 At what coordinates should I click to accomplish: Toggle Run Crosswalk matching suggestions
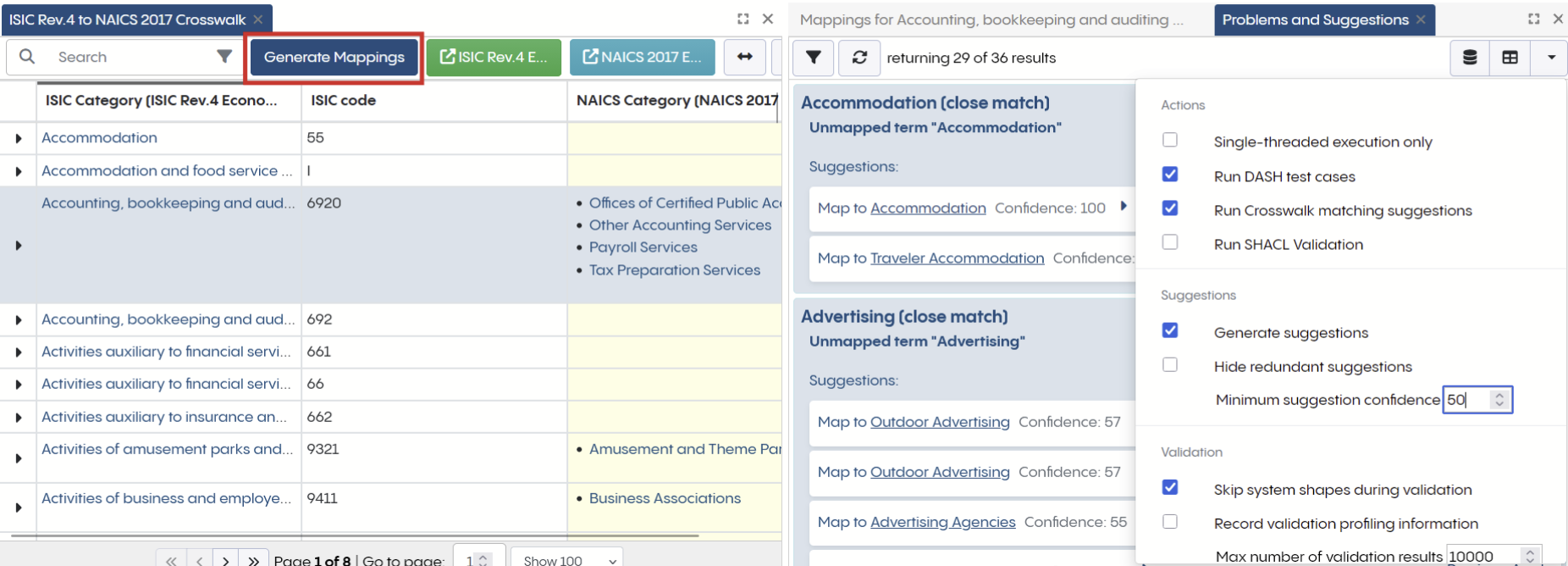coord(1170,208)
